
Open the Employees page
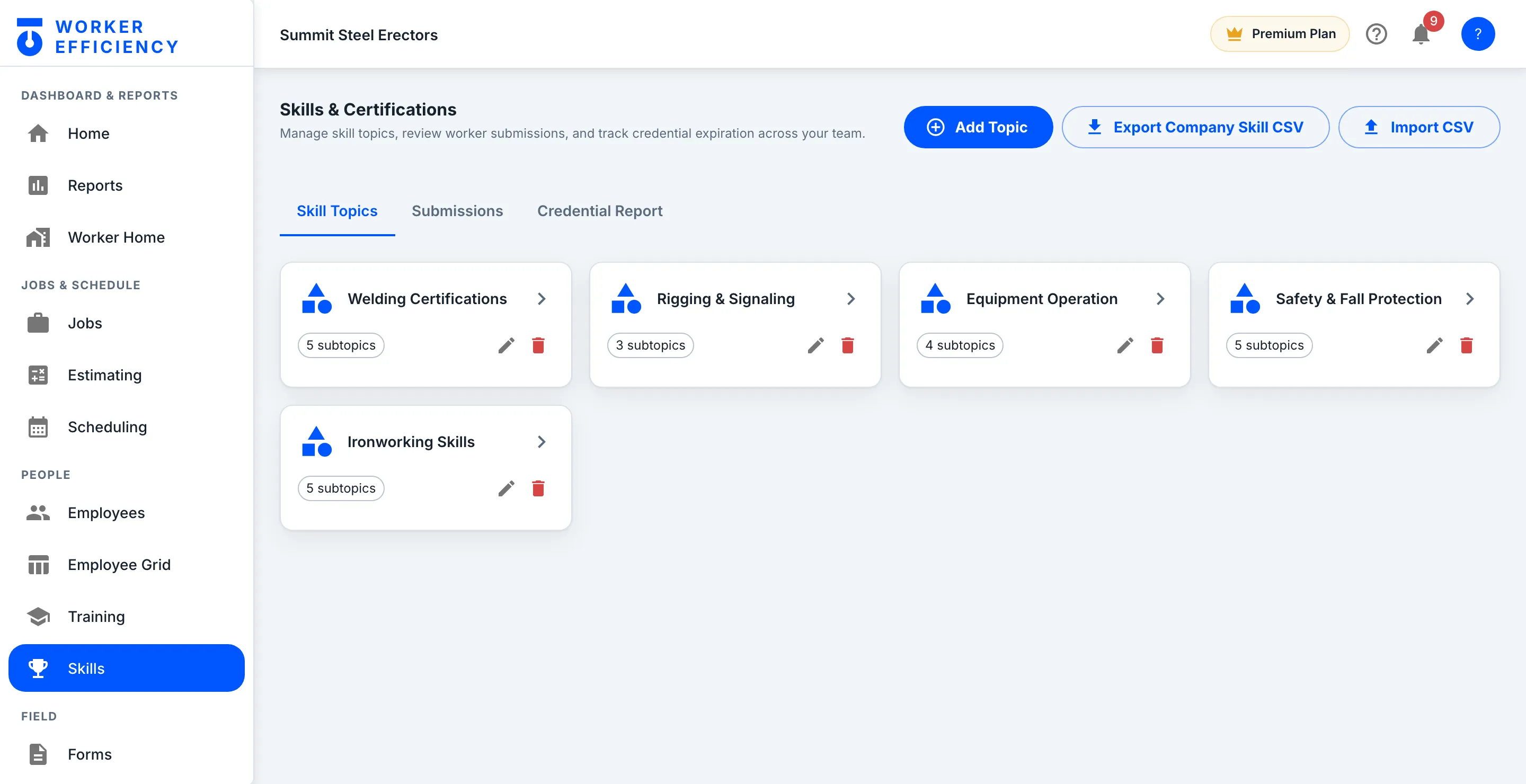[x=126, y=513]
